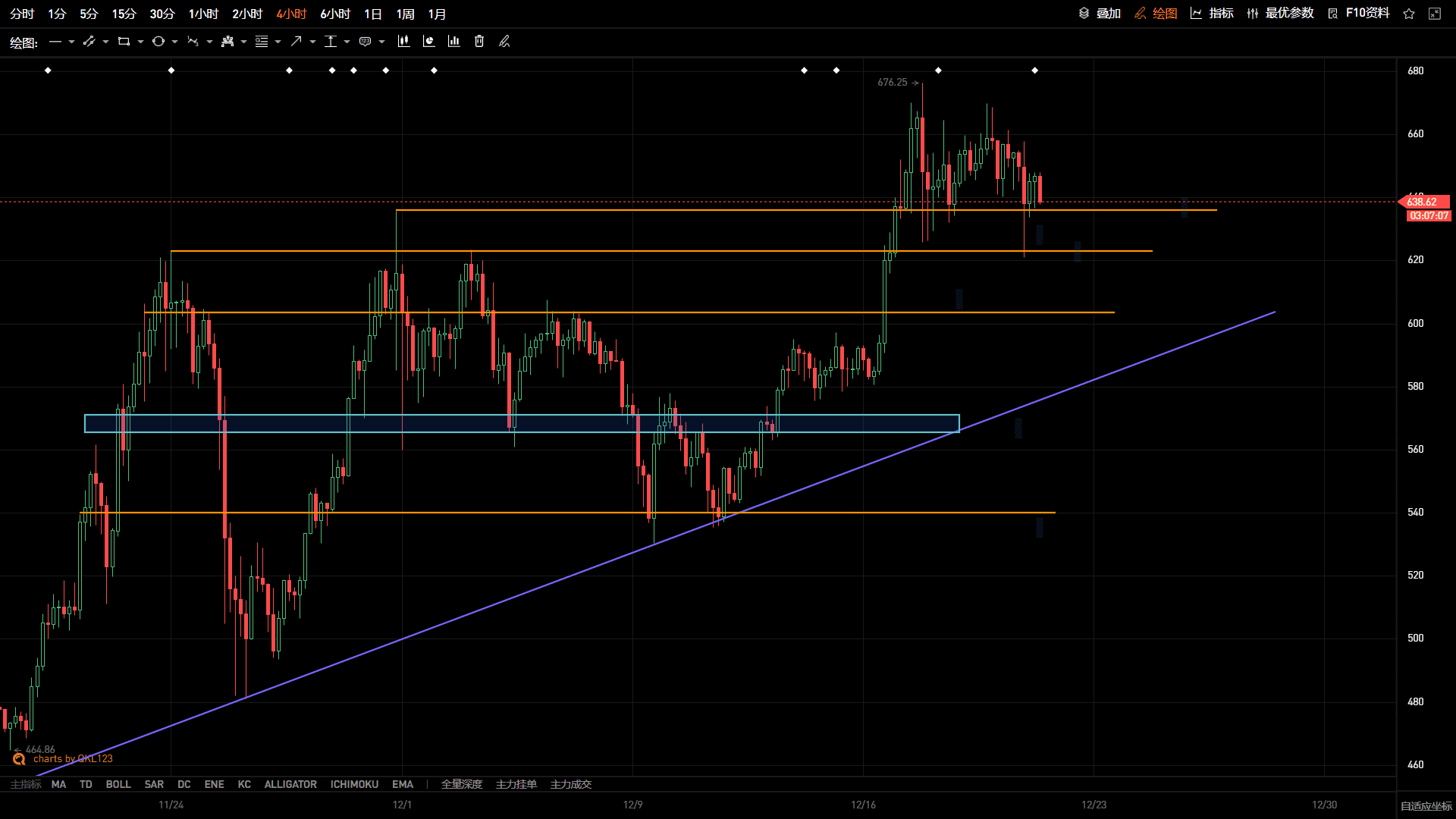The image size is (1456, 819).
Task: Select the arrow drawing tool
Action: pyautogui.click(x=296, y=42)
